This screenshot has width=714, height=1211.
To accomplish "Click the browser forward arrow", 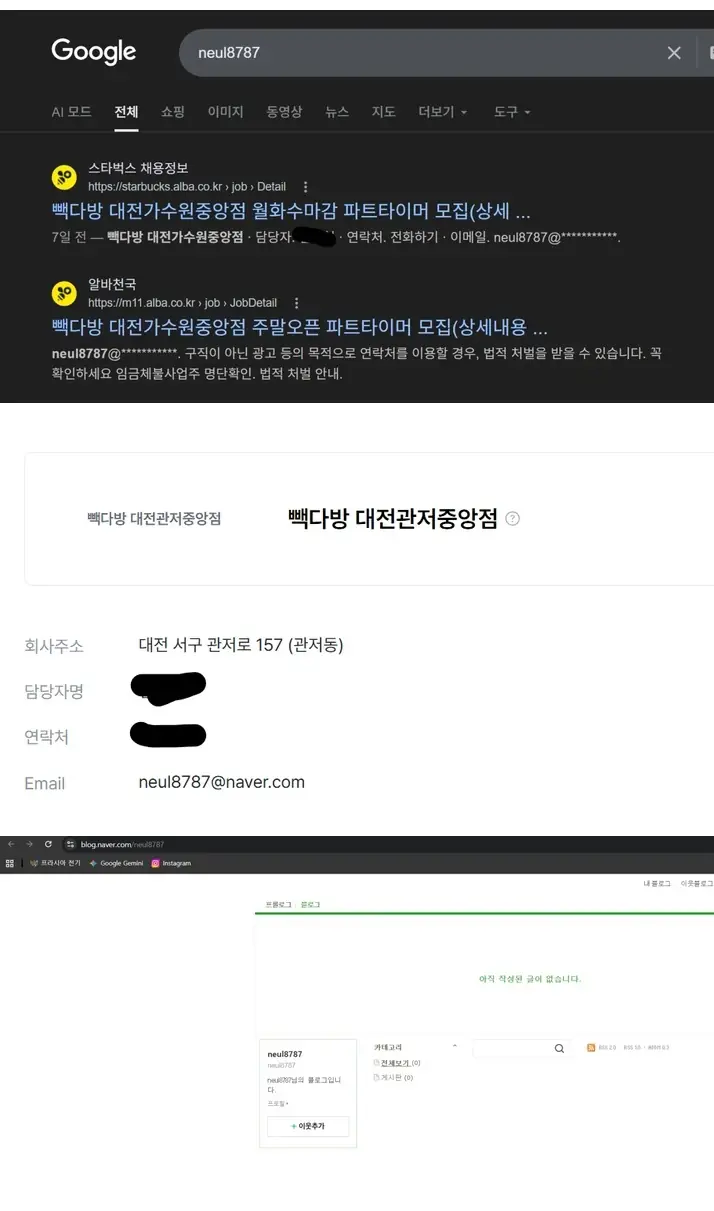I will coord(30,844).
